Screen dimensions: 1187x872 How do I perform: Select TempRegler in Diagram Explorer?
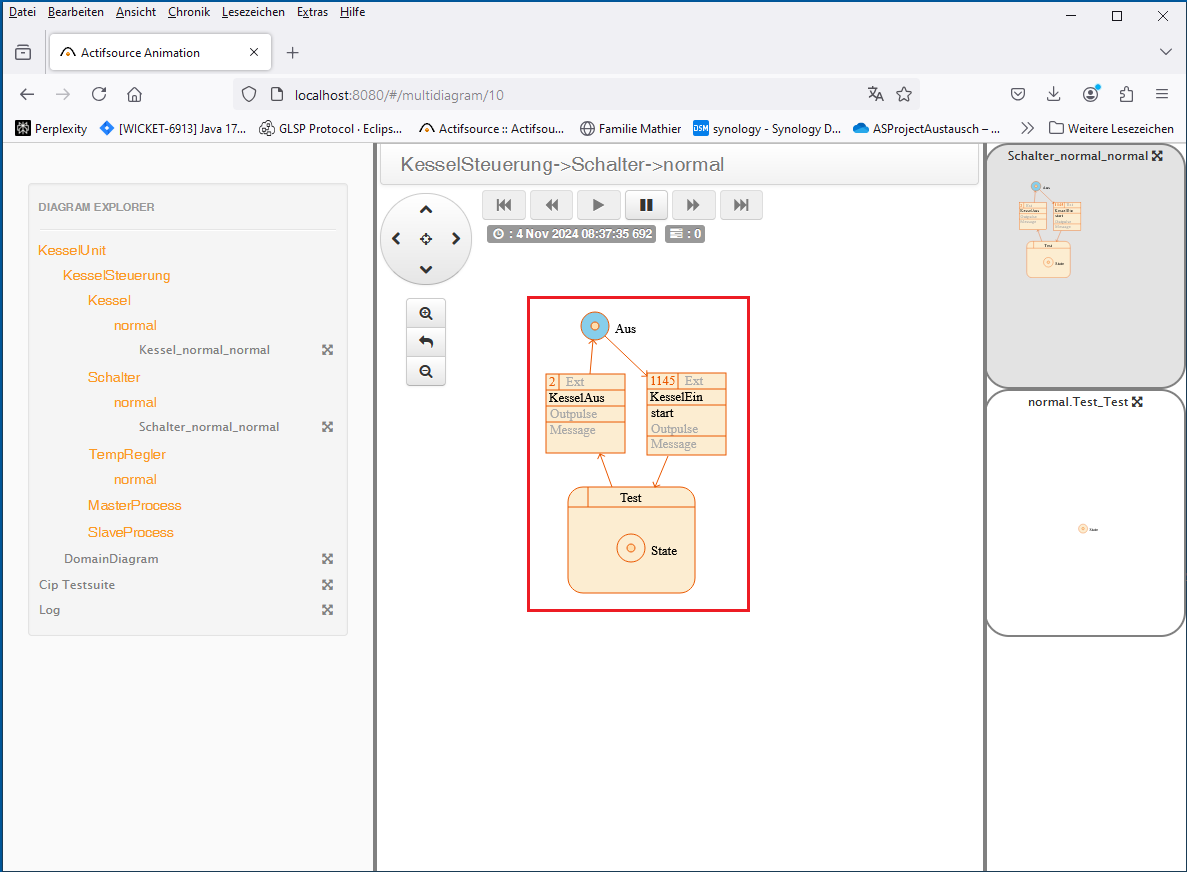(x=127, y=454)
